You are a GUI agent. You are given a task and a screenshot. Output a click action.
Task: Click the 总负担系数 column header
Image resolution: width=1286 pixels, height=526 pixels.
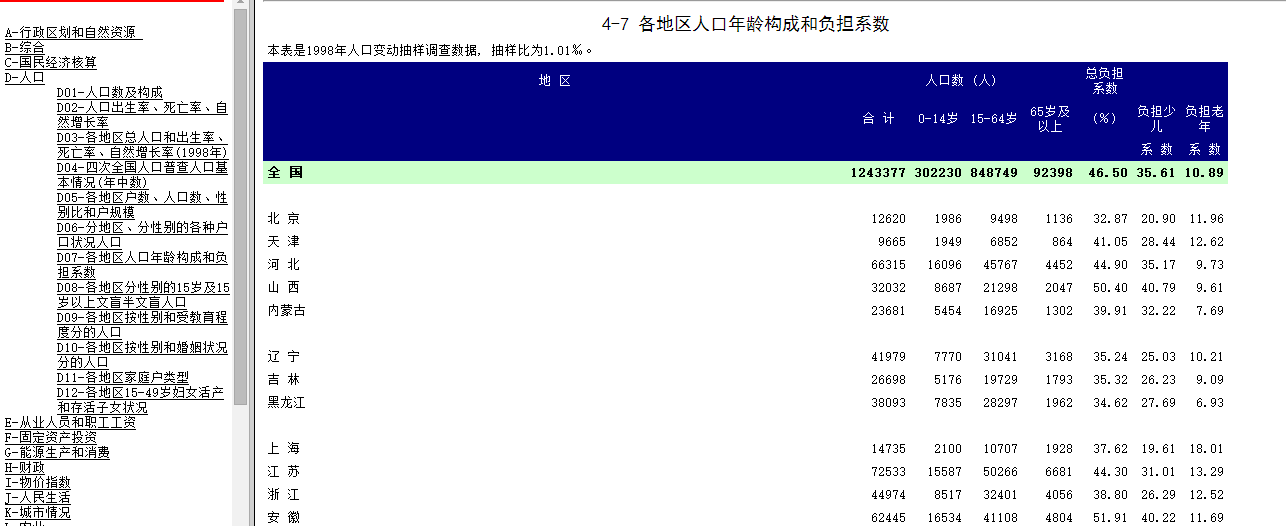[x=1104, y=81]
